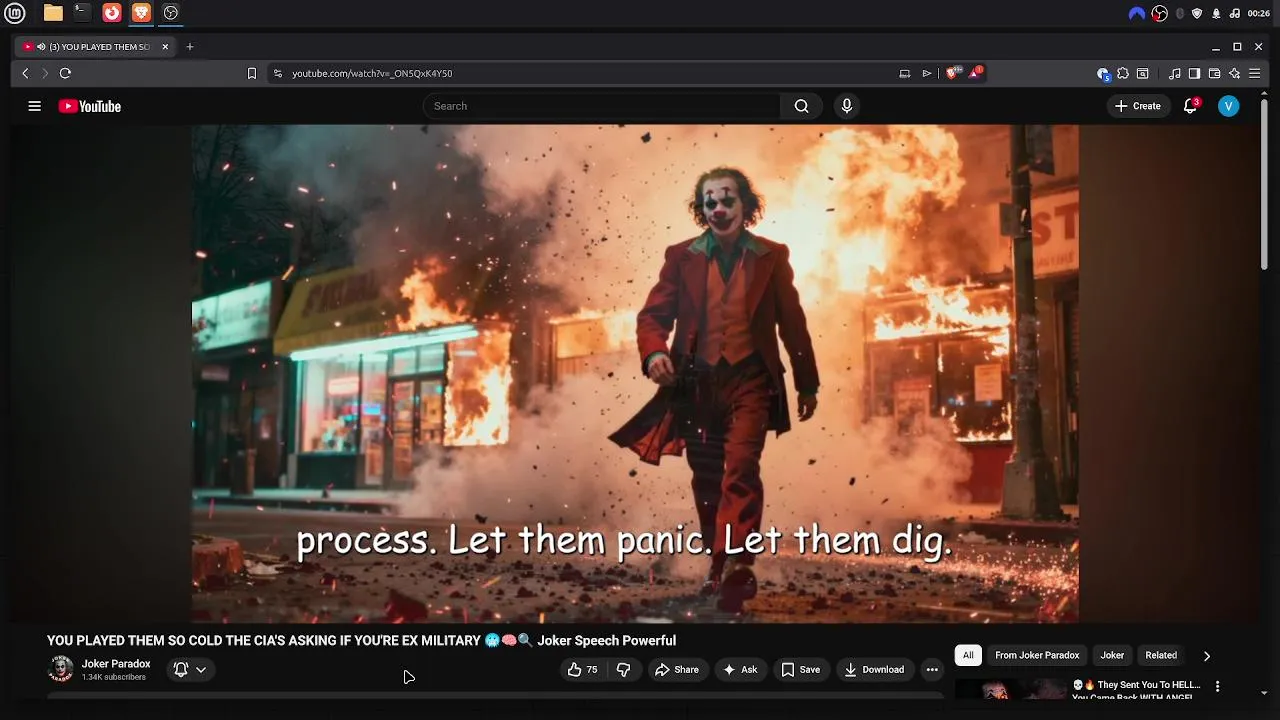
Task: Expand the subscription notification bell dropdown
Action: pos(190,670)
